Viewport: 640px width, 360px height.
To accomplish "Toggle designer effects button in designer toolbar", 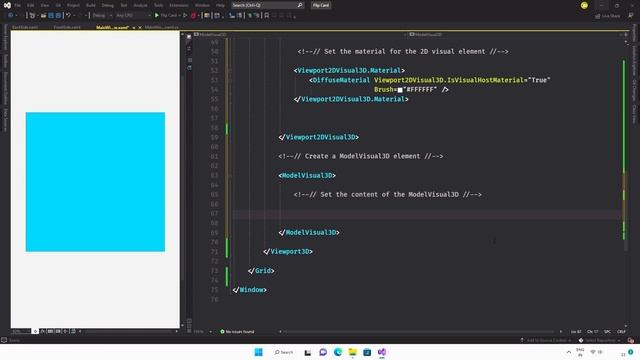I will (42, 331).
